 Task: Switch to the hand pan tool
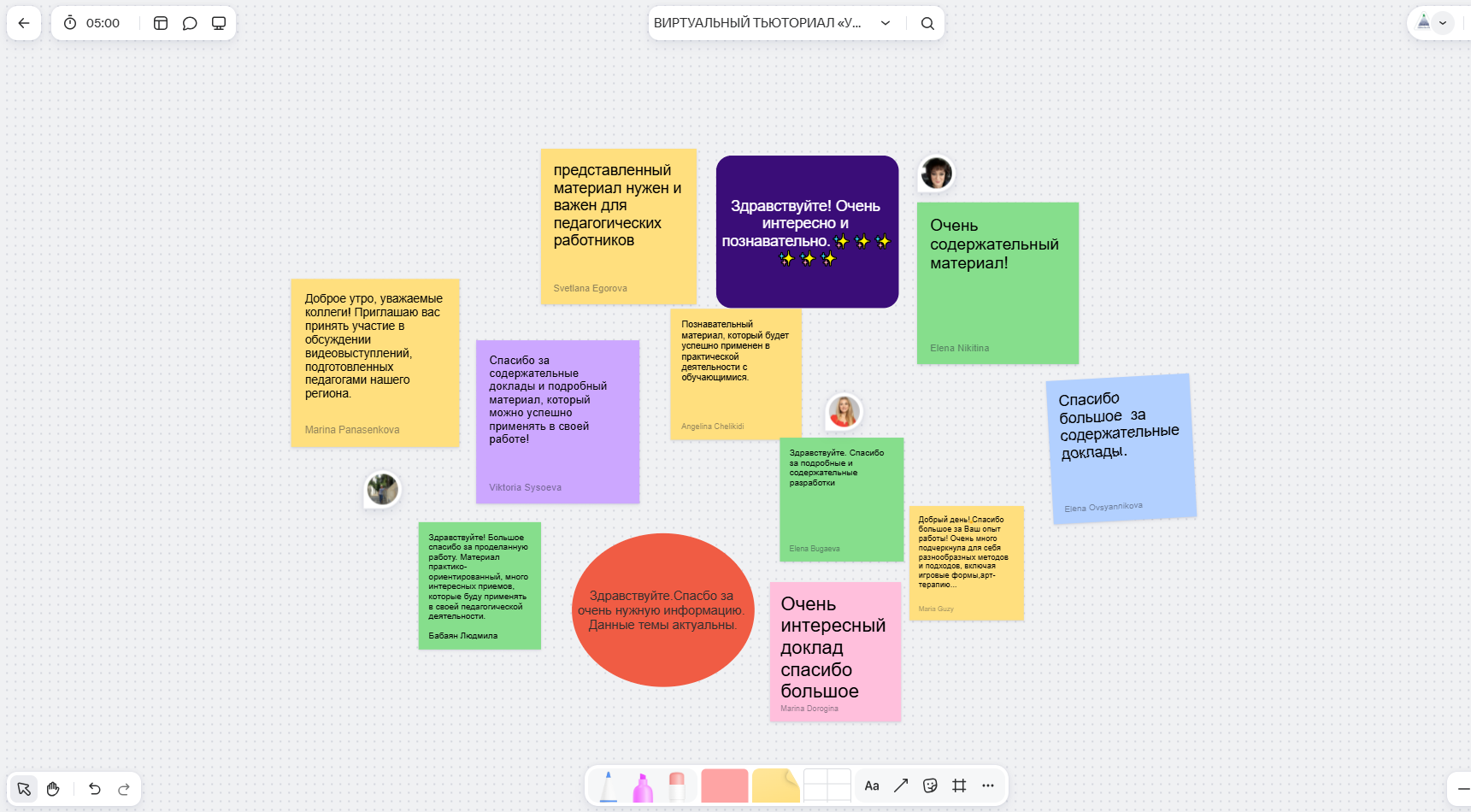[x=53, y=789]
